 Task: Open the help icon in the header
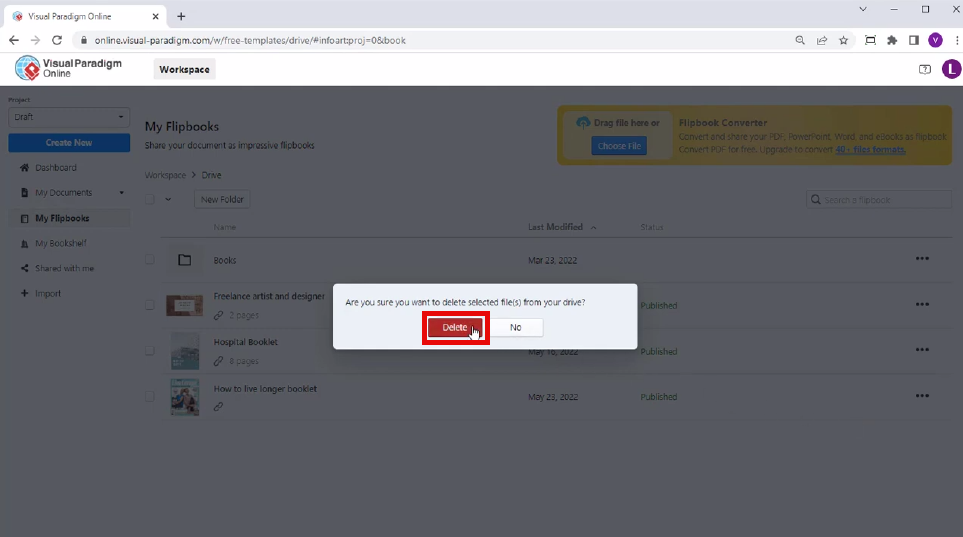pyautogui.click(x=924, y=69)
